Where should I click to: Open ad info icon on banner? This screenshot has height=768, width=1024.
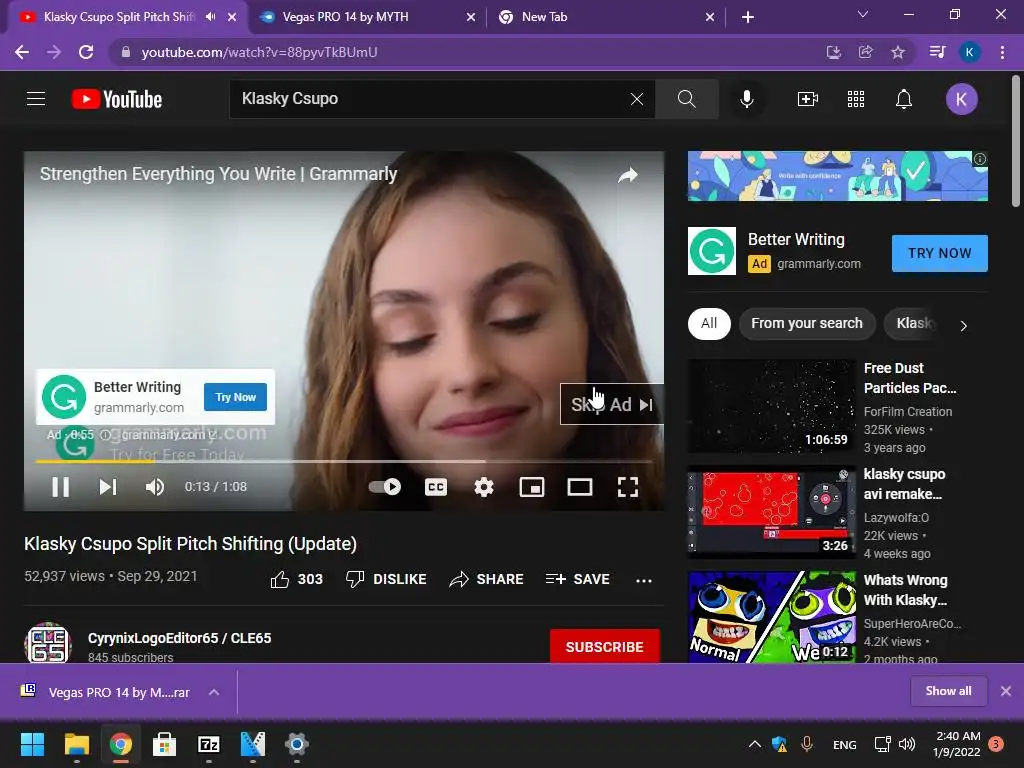pos(980,159)
